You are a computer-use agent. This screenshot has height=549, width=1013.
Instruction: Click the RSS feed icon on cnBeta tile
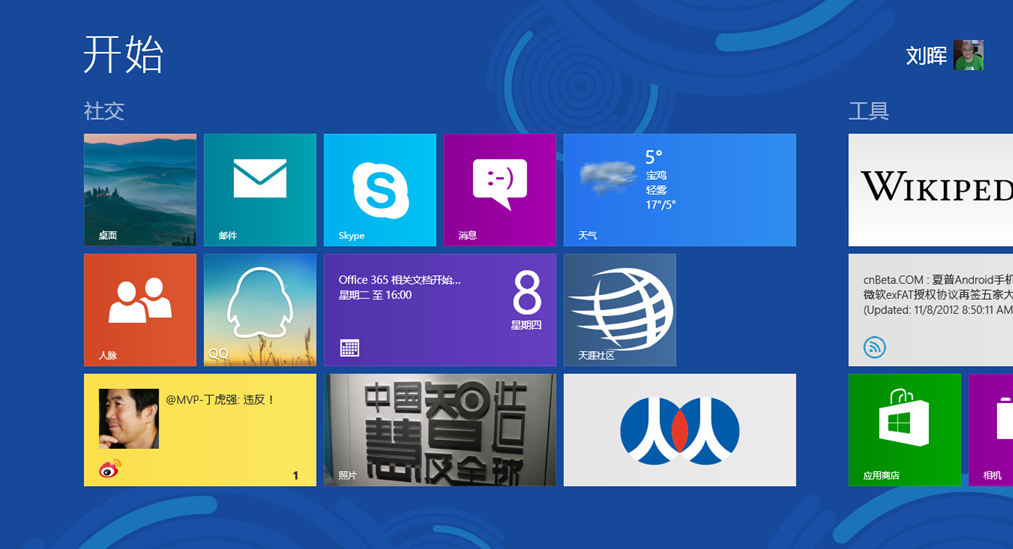click(x=875, y=347)
